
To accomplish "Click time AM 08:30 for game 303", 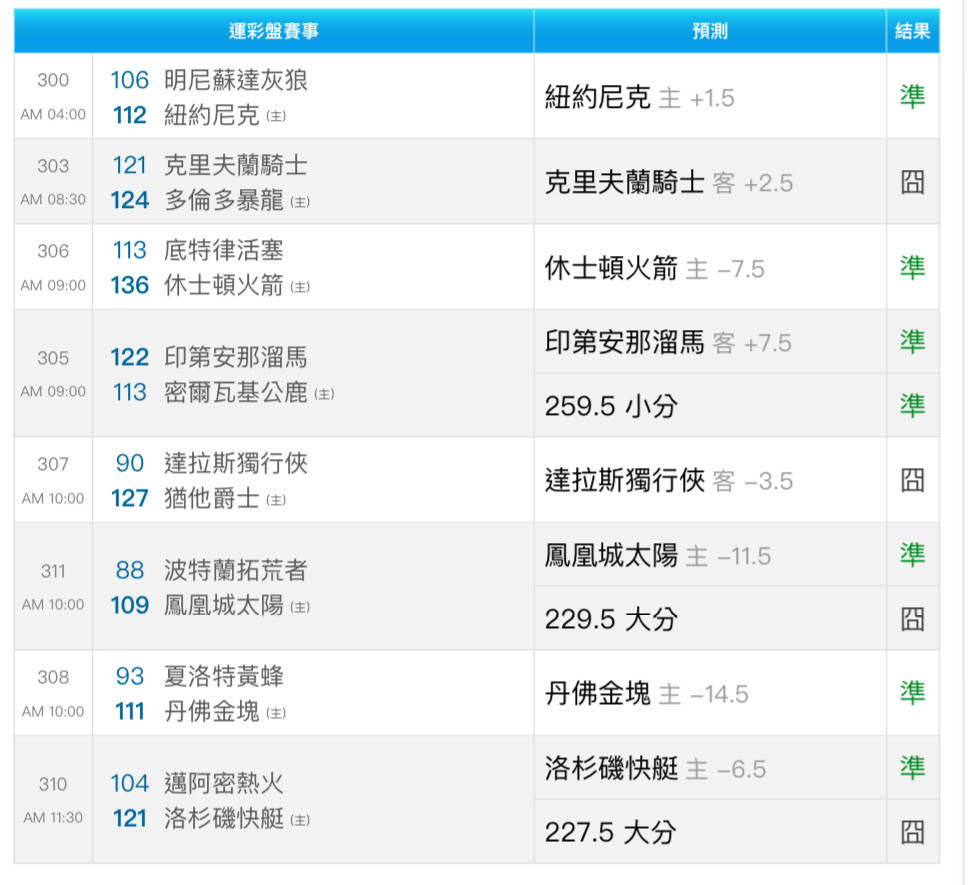I will coord(53,199).
